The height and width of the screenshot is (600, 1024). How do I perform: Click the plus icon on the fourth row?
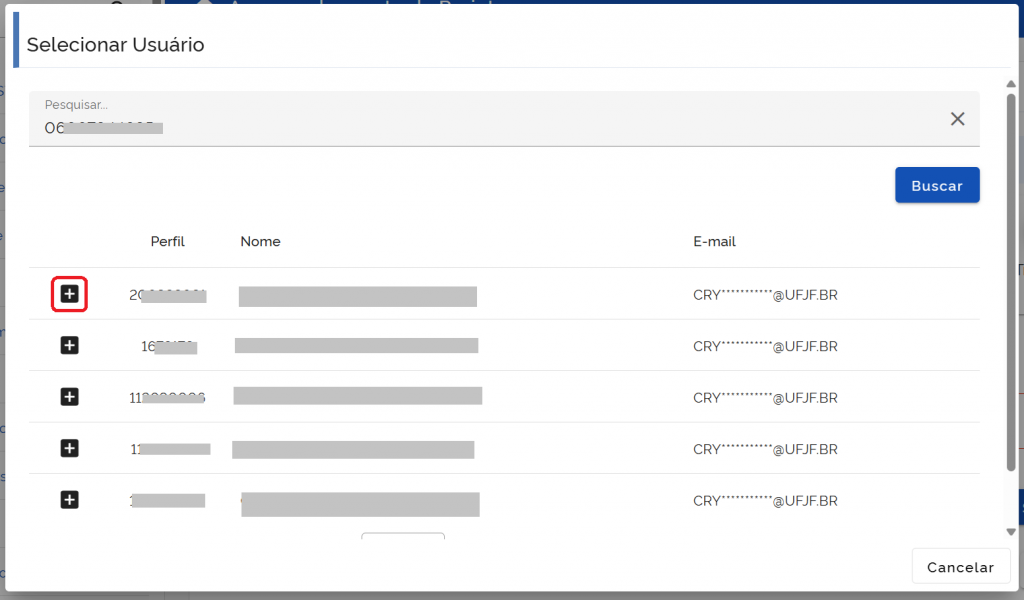(69, 448)
